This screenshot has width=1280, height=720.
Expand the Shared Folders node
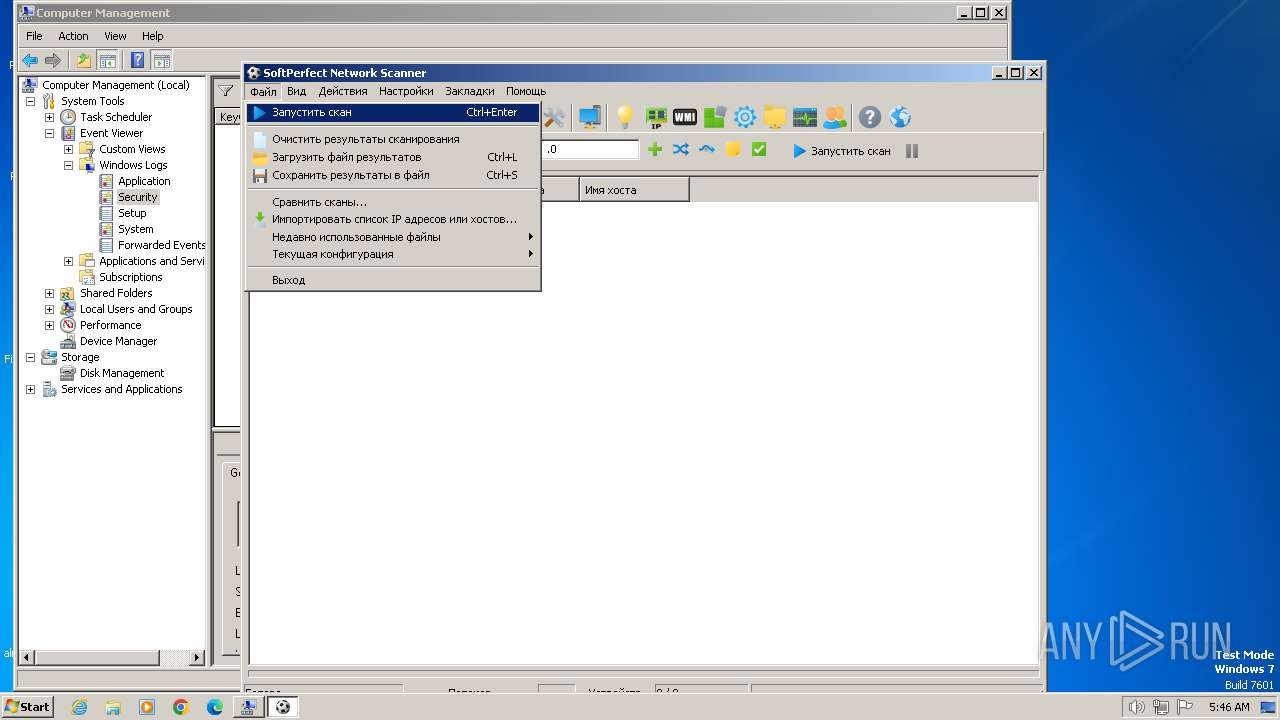[49, 293]
